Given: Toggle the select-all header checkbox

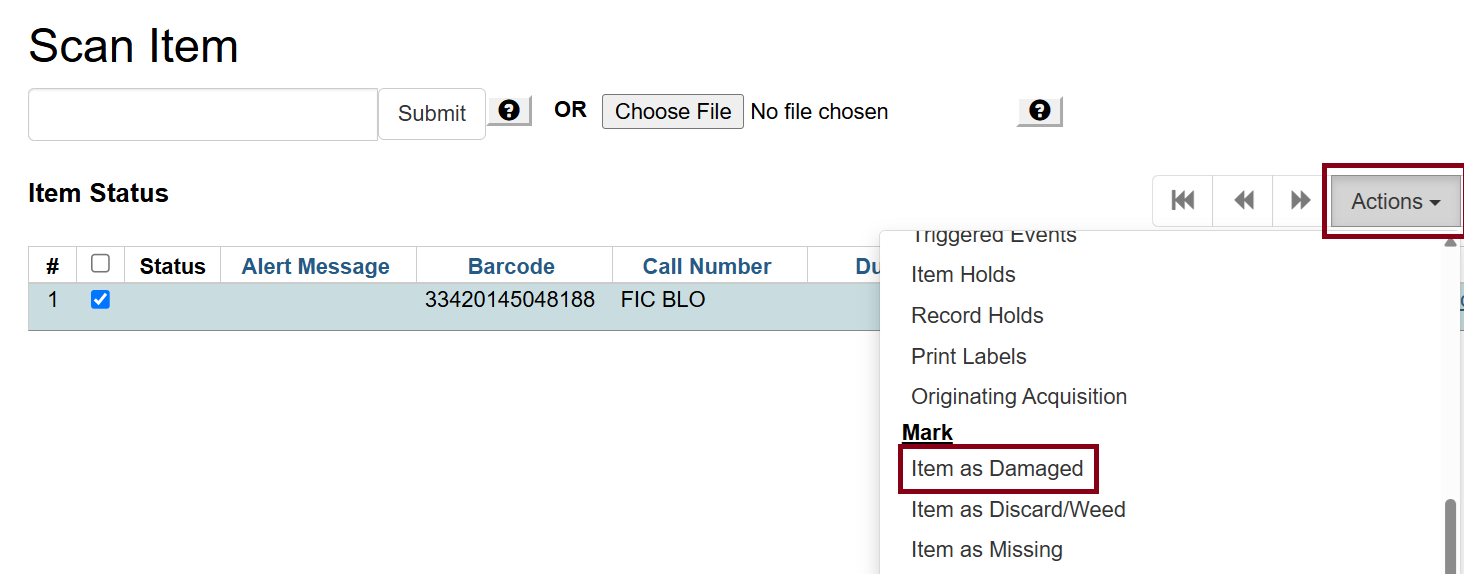Looking at the screenshot, I should (100, 264).
